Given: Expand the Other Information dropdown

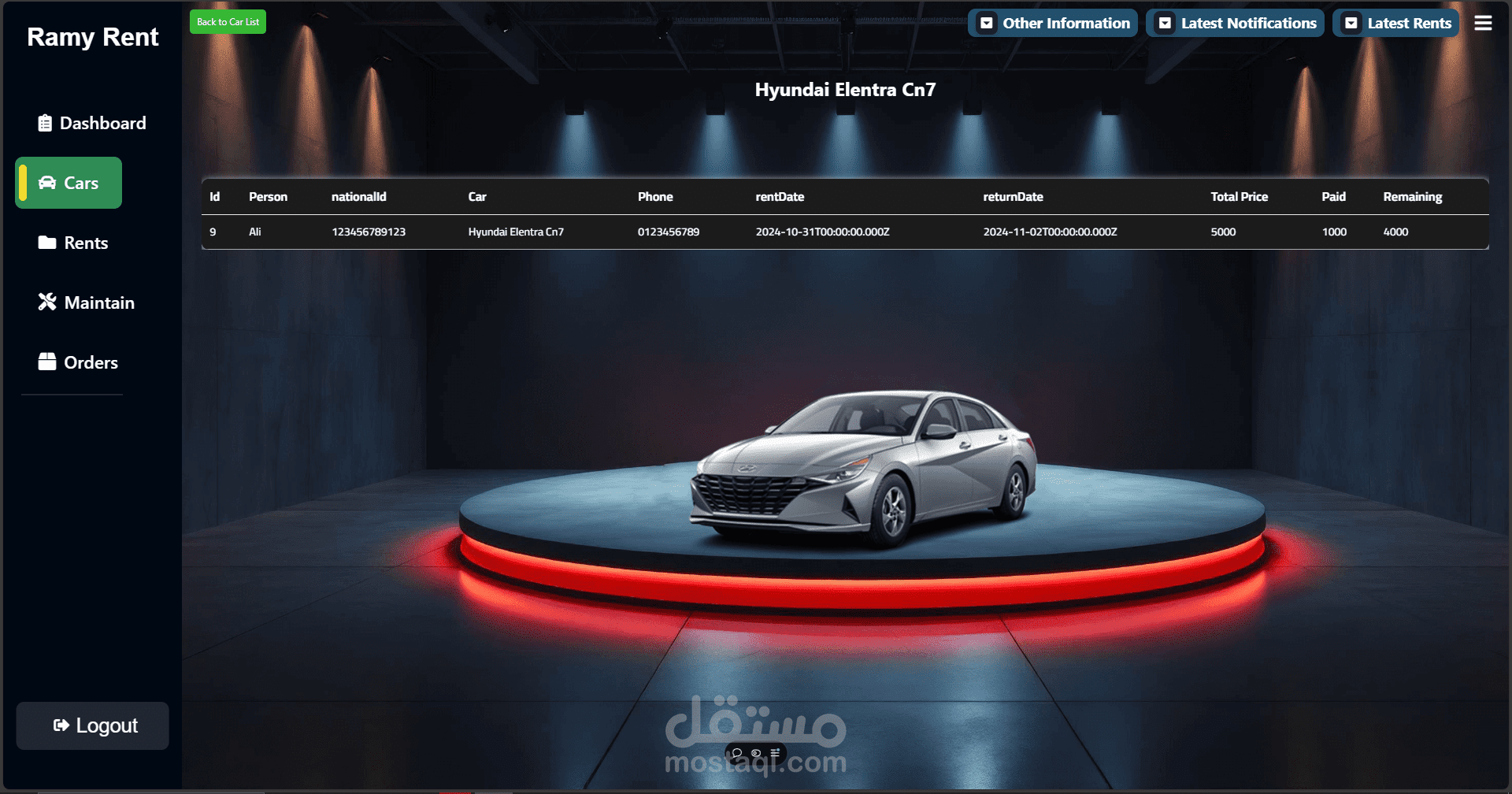Looking at the screenshot, I should coord(1053,23).
